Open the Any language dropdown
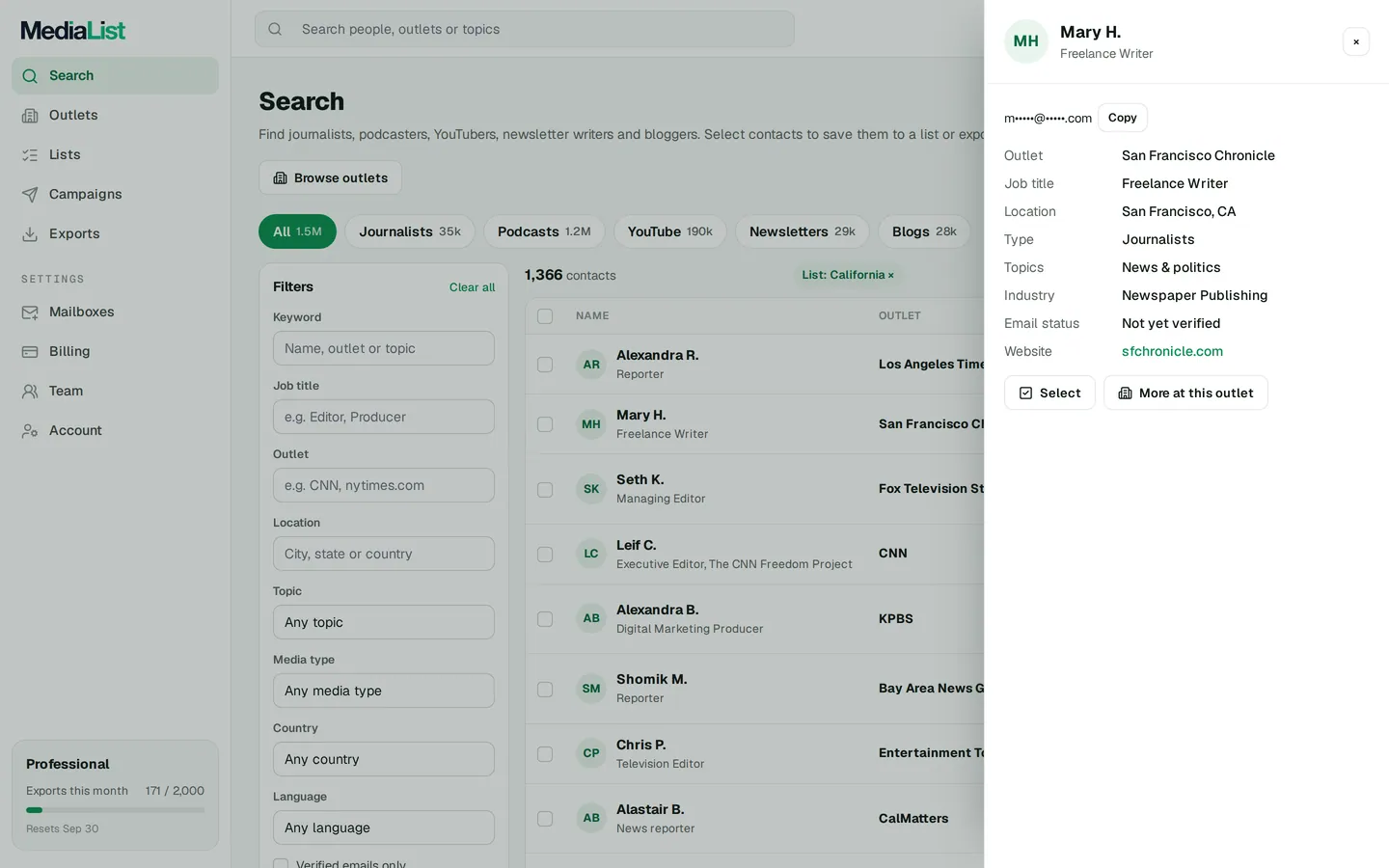This screenshot has width=1389, height=868. click(x=384, y=827)
